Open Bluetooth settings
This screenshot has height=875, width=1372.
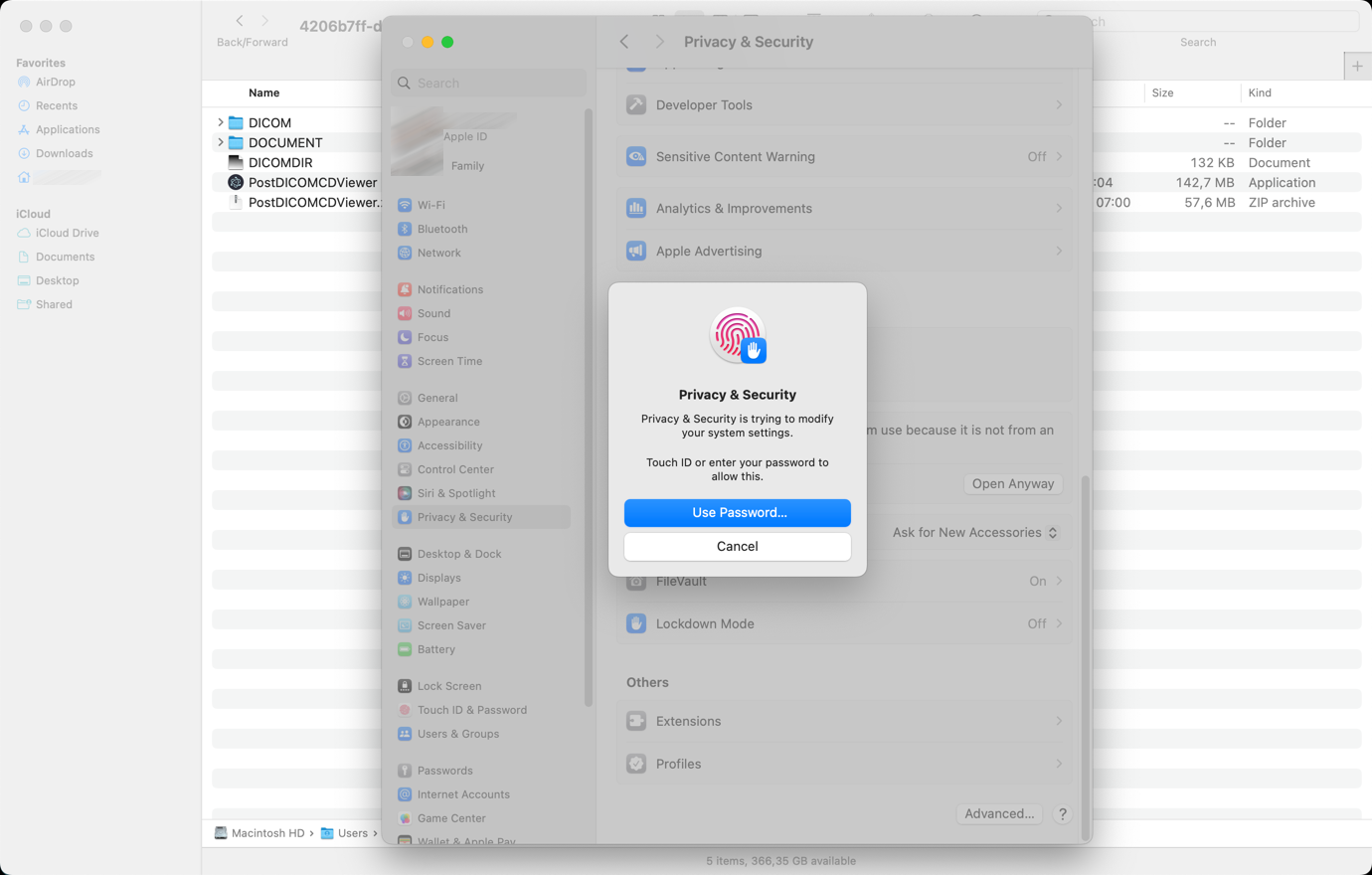tap(442, 229)
